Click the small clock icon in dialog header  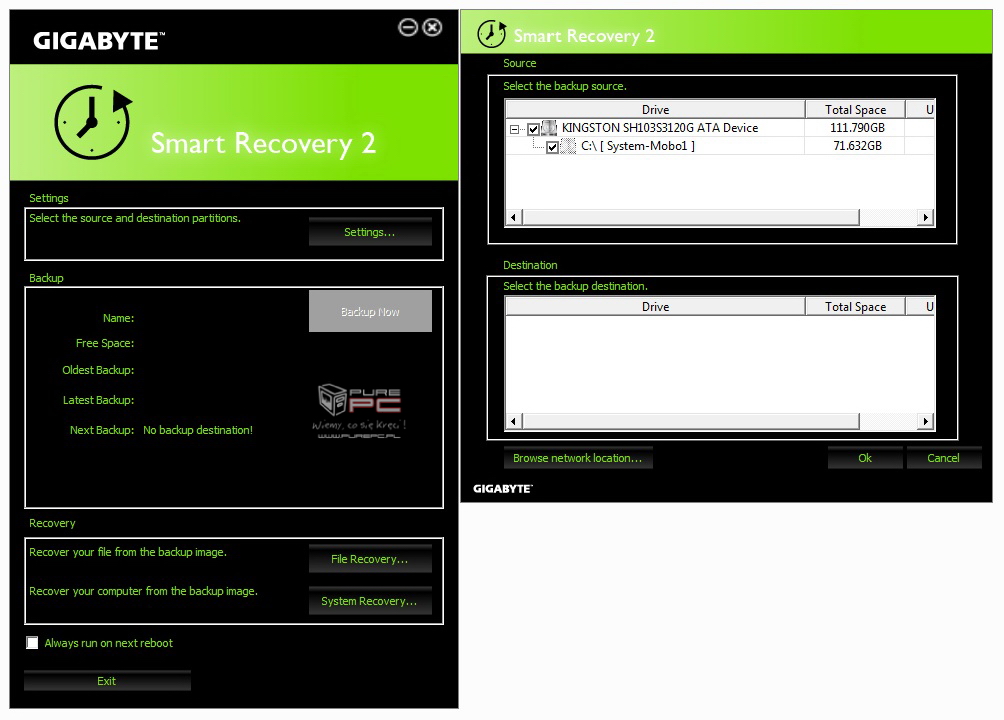[x=491, y=33]
